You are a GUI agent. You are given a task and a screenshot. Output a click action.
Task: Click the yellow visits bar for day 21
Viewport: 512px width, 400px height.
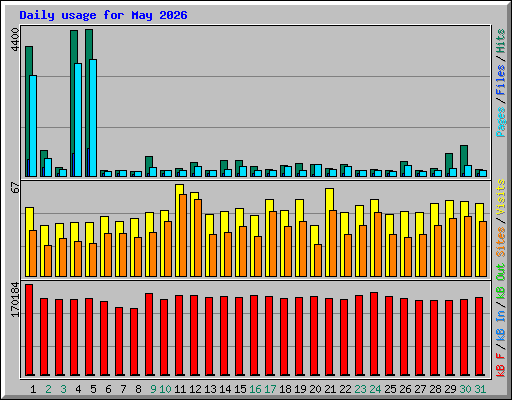click(328, 232)
